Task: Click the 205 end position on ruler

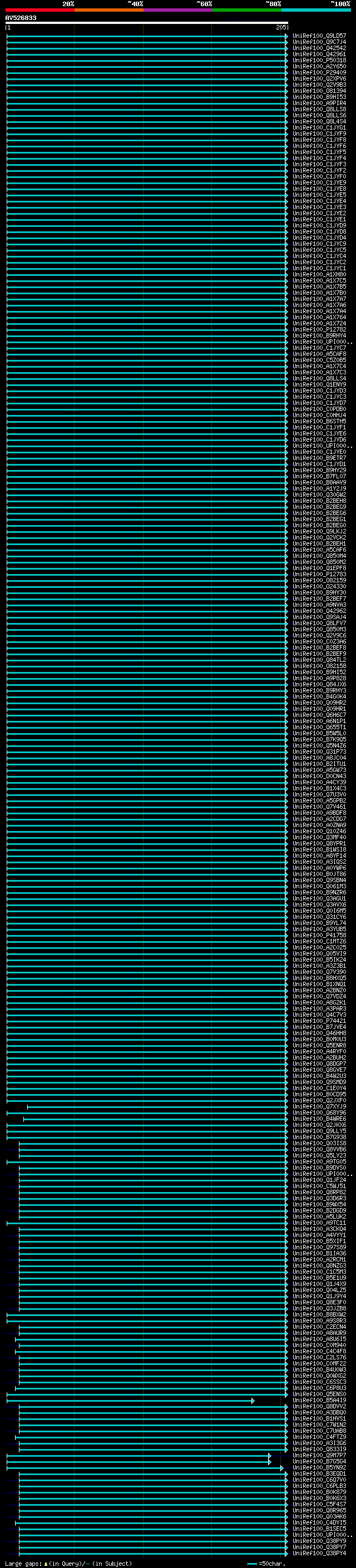Action: pos(280,27)
